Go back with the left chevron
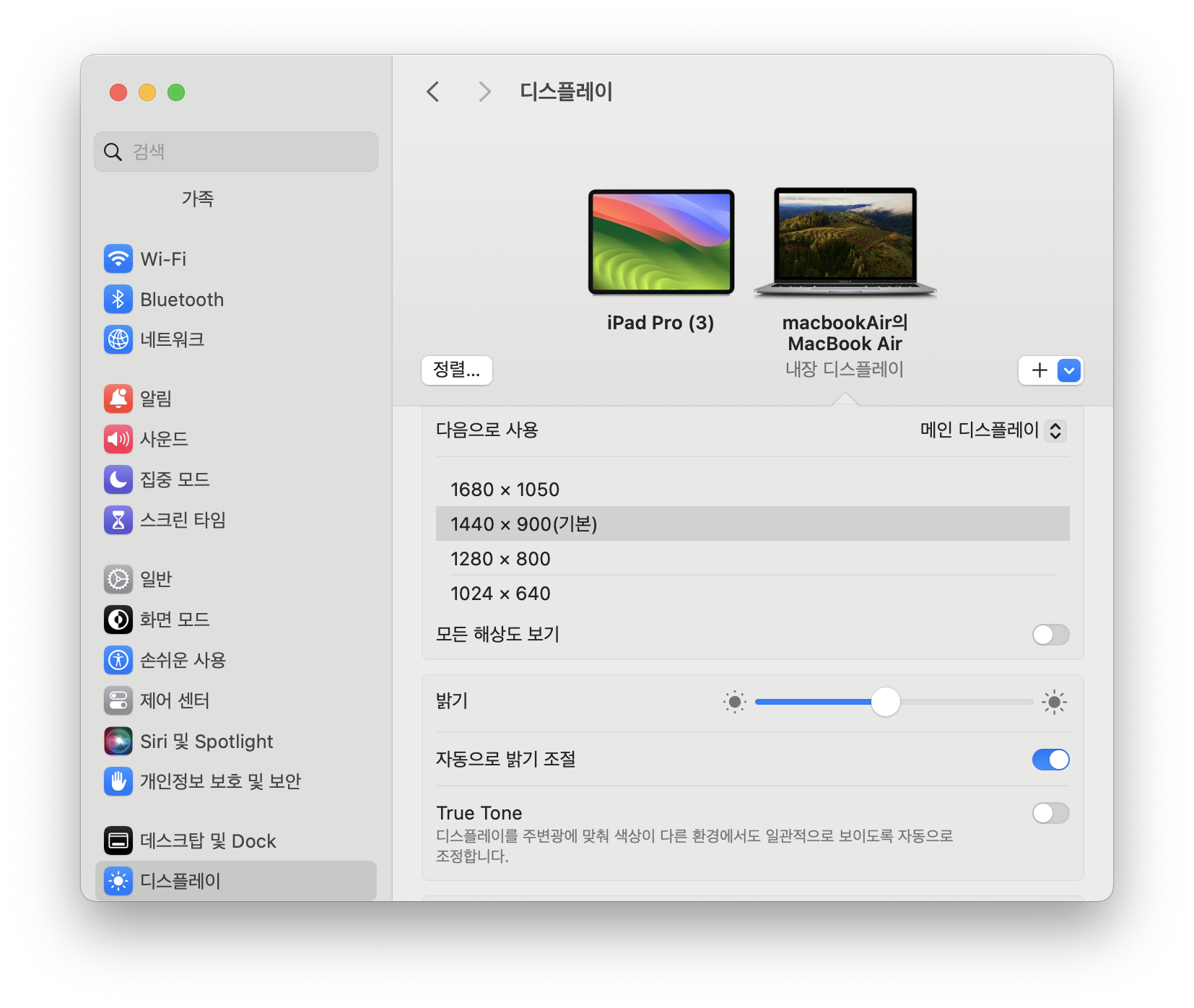The image size is (1194, 1008). point(433,92)
